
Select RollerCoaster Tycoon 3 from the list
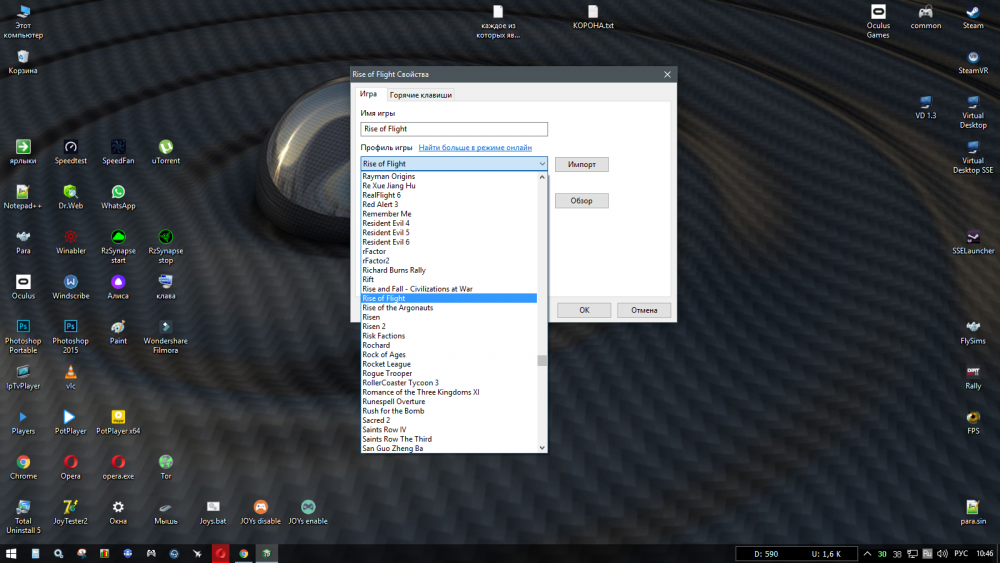point(400,383)
